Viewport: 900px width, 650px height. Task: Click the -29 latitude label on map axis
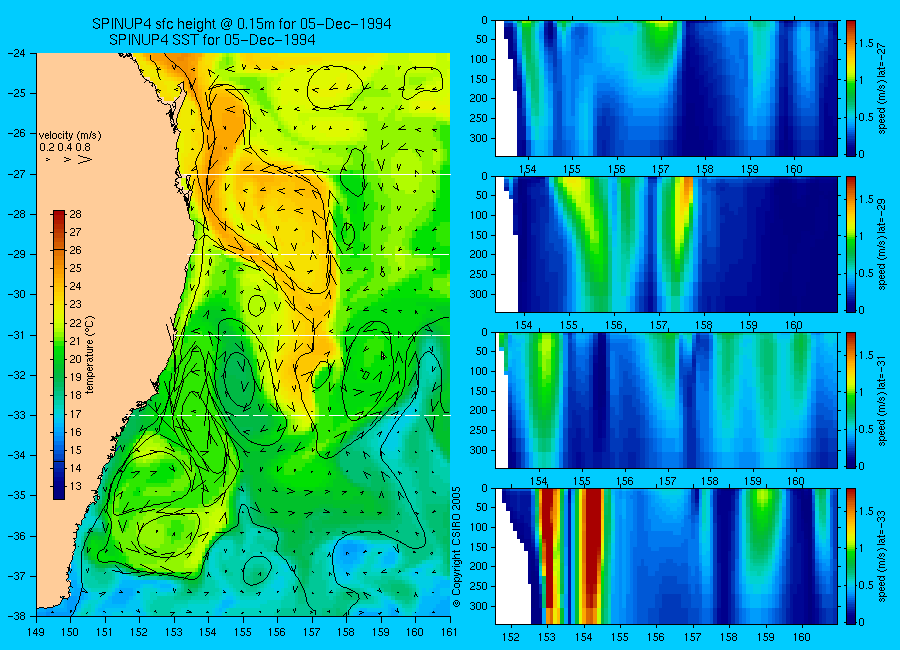[17, 254]
